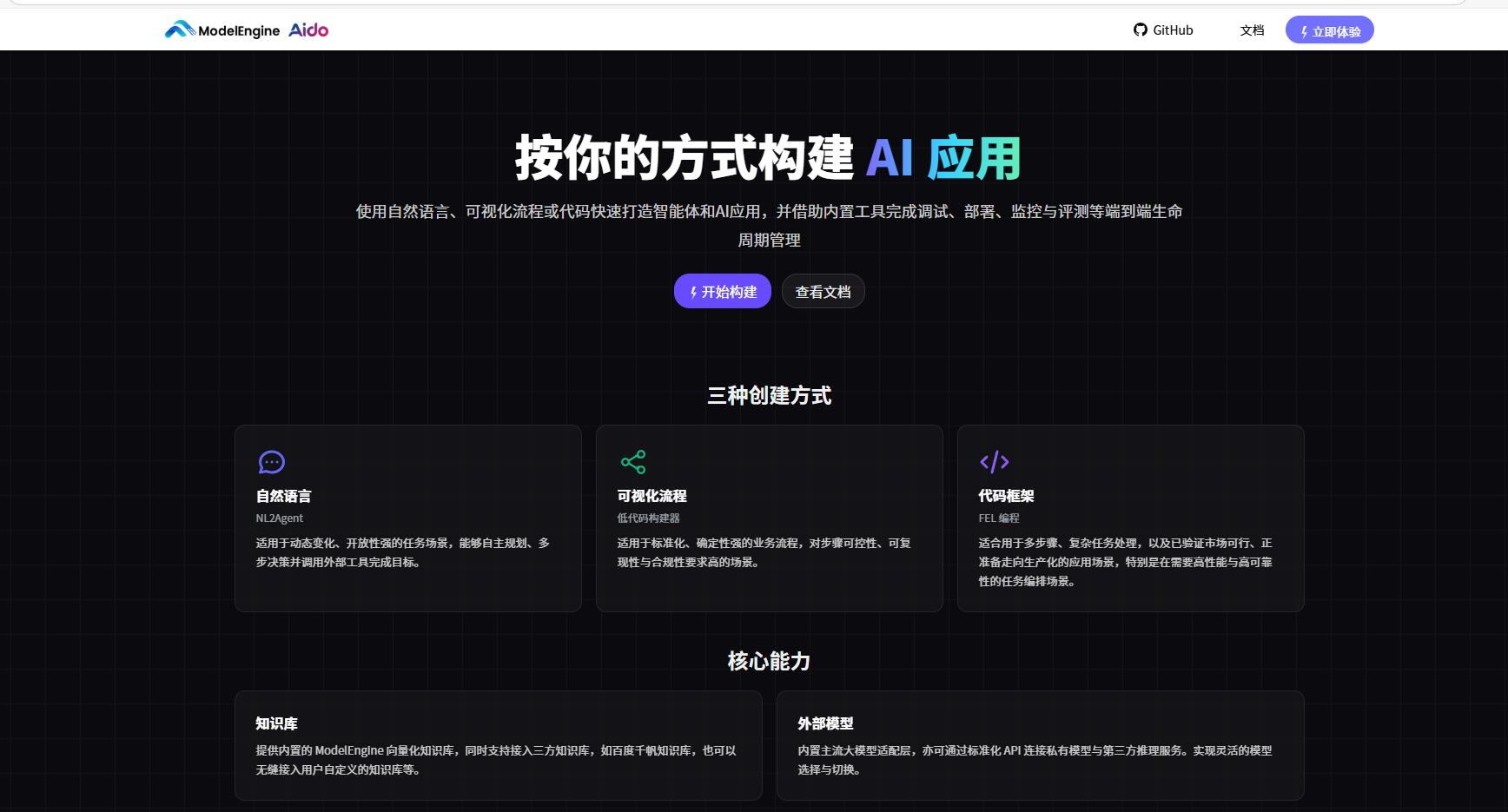Select the Aido brand logo
Screen dimensions: 1508x812
click(308, 29)
